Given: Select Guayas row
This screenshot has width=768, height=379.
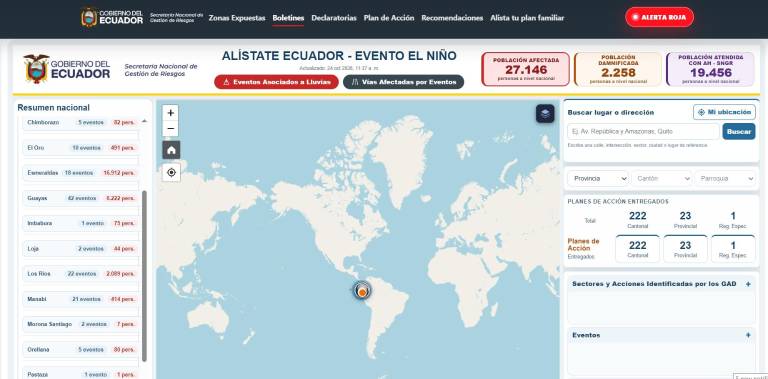Looking at the screenshot, I should click(x=81, y=198).
